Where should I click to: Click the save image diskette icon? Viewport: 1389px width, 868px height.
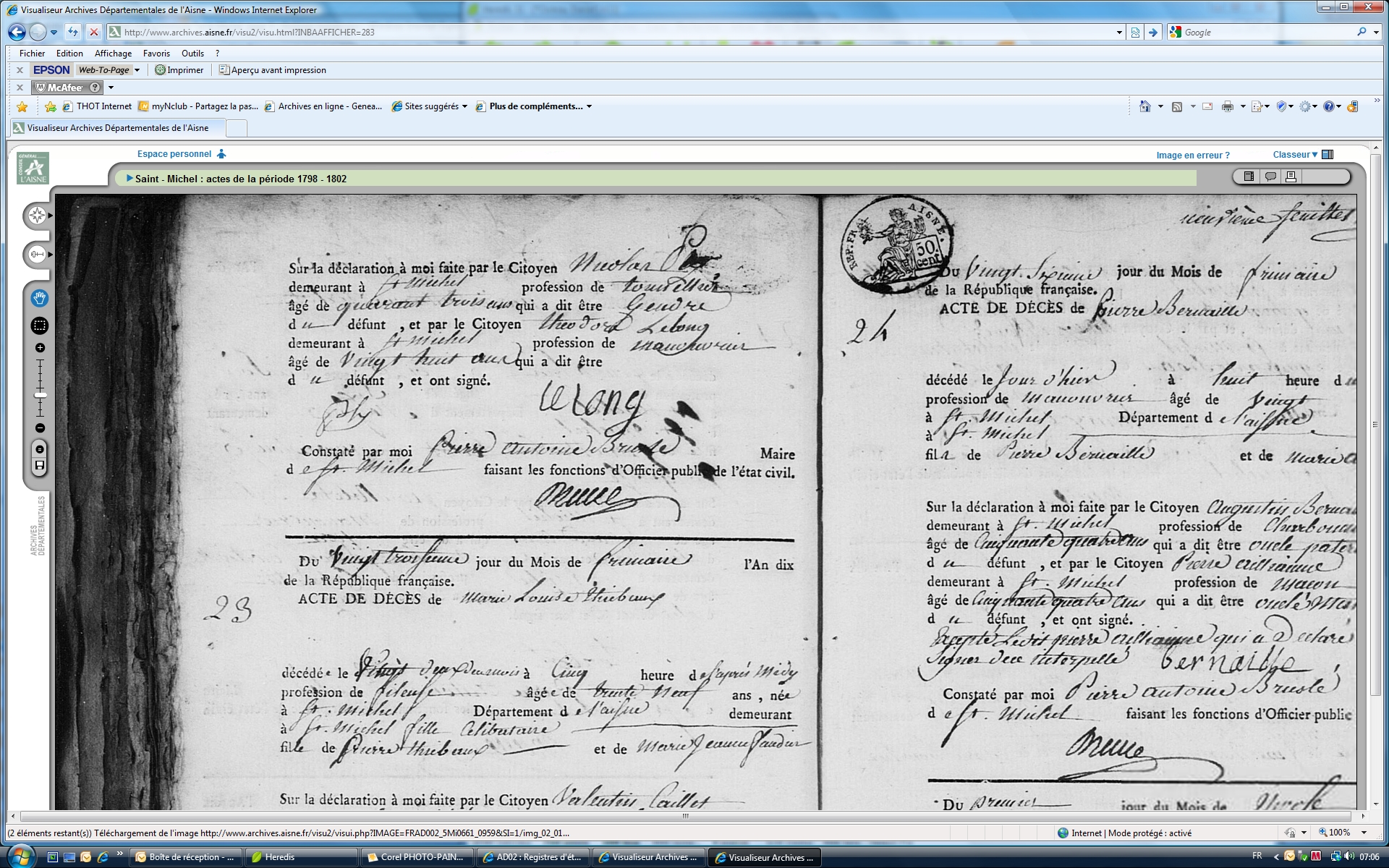pos(40,465)
